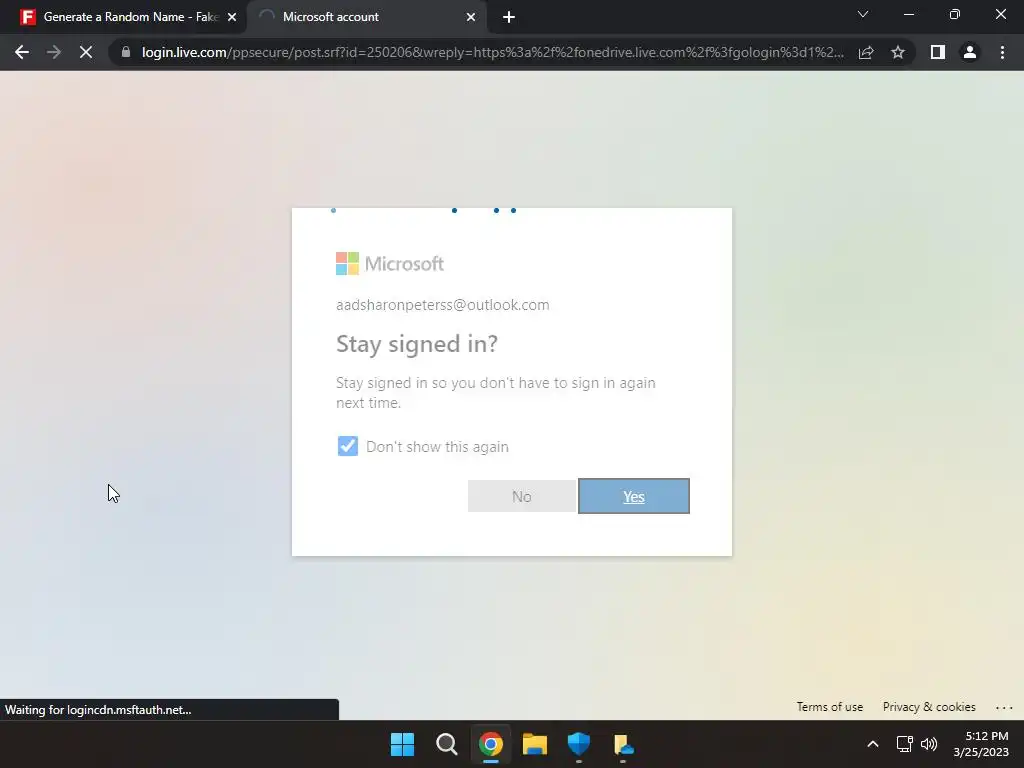Minimize the Chrome window
The image size is (1024, 768).
908,14
